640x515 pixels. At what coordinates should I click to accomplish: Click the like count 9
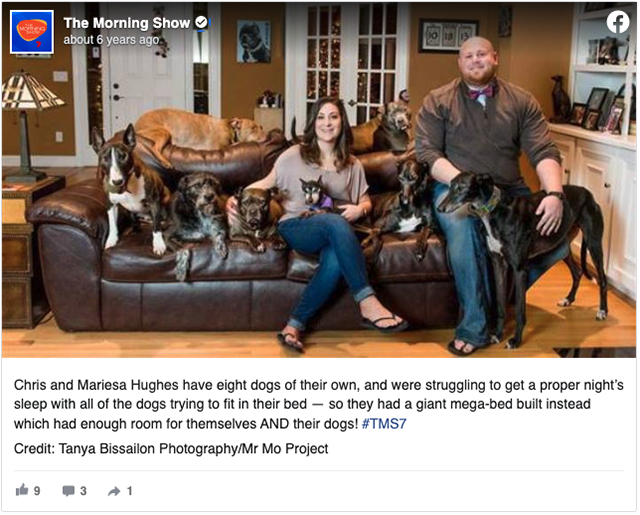click(x=37, y=491)
